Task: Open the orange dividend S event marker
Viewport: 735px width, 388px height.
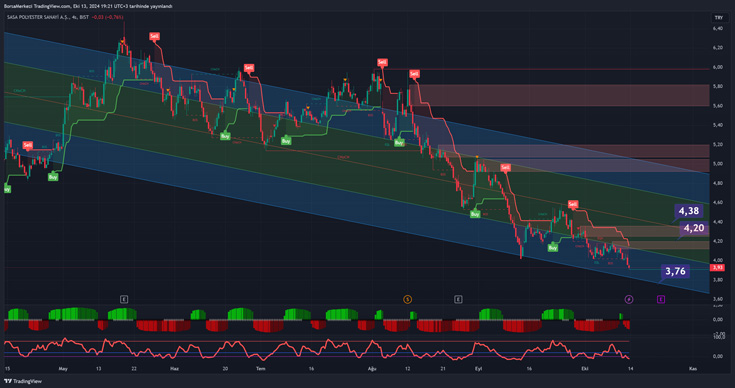Action: click(x=407, y=299)
